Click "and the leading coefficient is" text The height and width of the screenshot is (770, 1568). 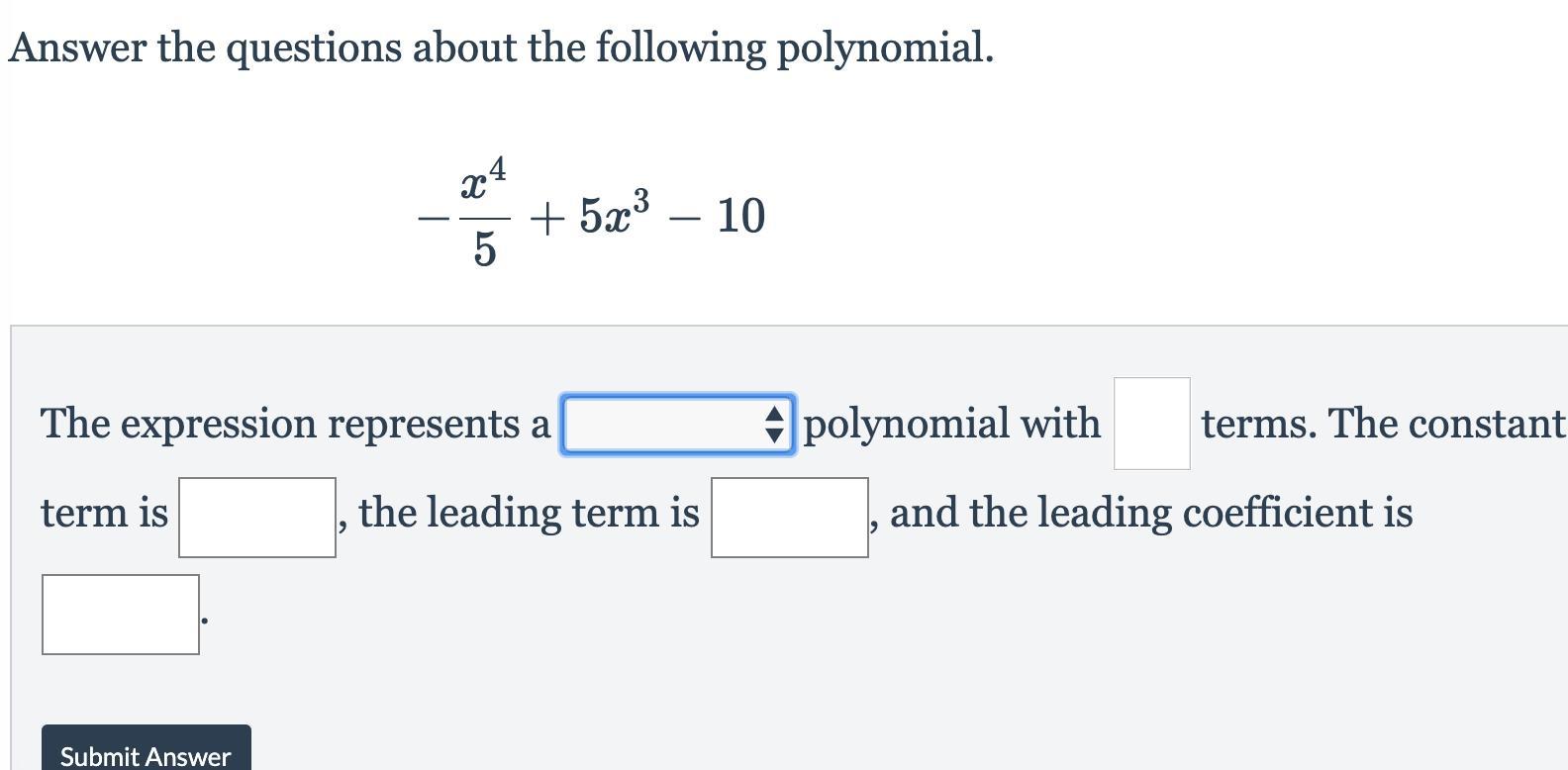coord(1150,513)
